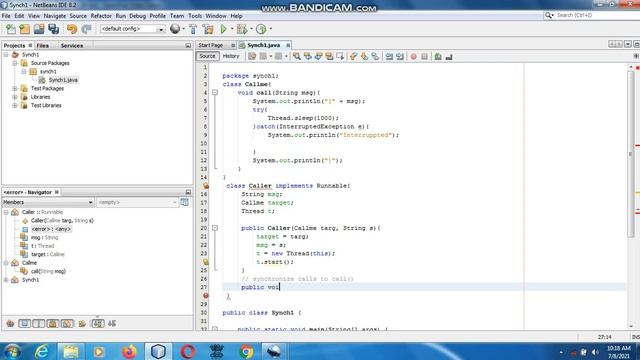Image resolution: width=640 pixels, height=360 pixels.
Task: Open the Navigate menu
Action: click(55, 16)
